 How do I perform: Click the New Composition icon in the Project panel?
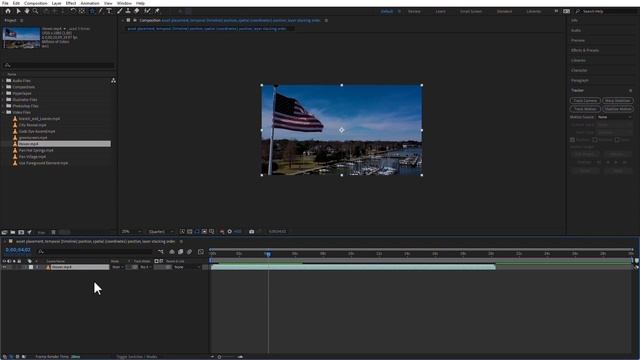pos(21,232)
